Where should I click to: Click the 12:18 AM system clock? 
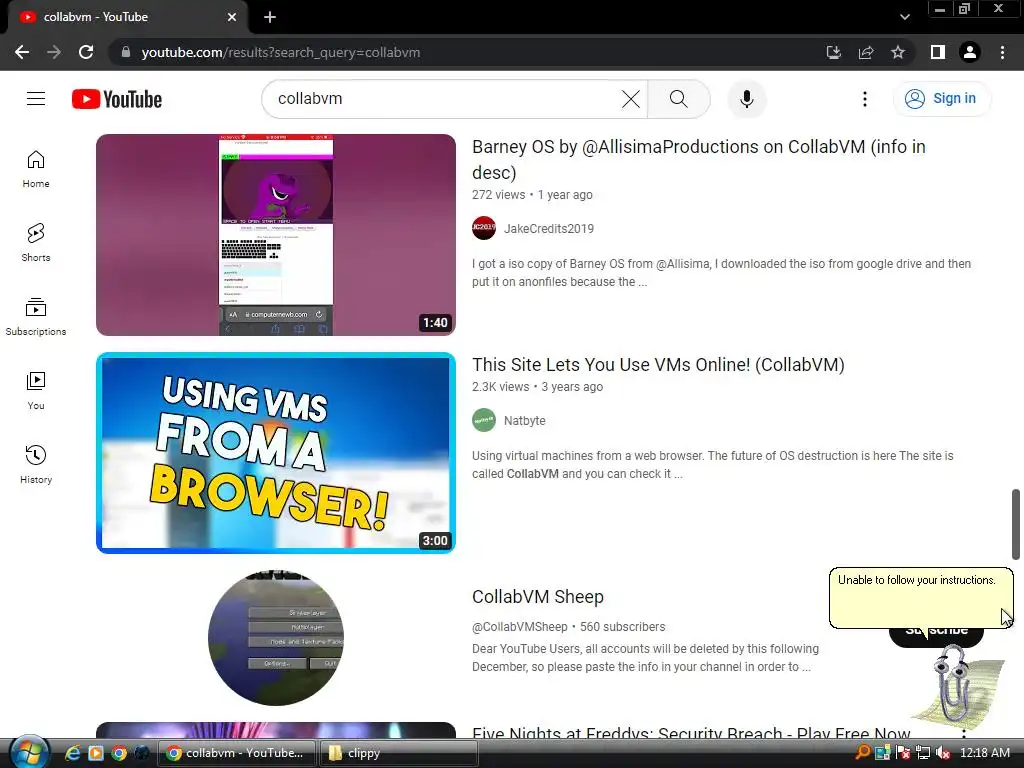(x=985, y=753)
